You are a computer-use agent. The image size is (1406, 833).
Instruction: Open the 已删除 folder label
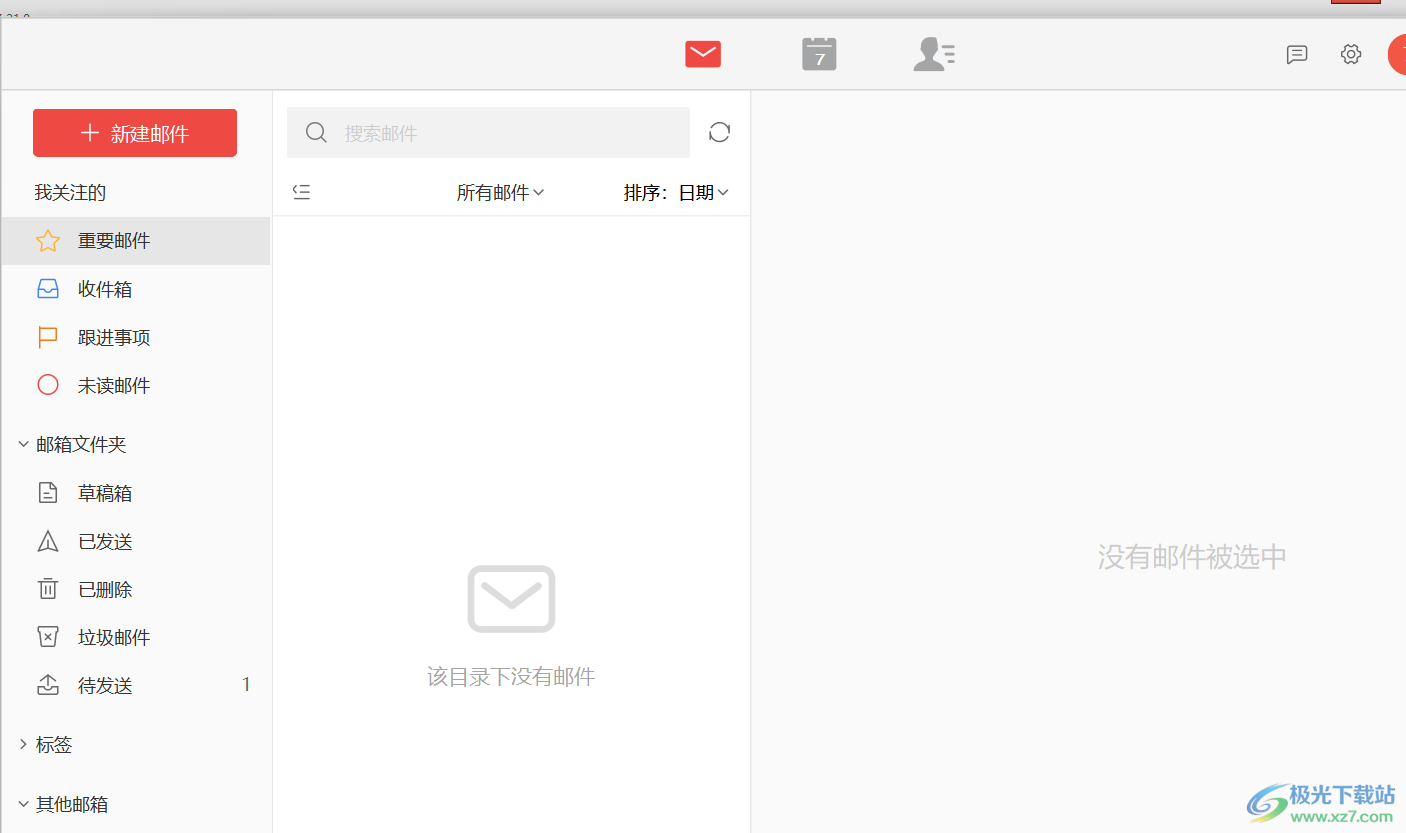[105, 589]
